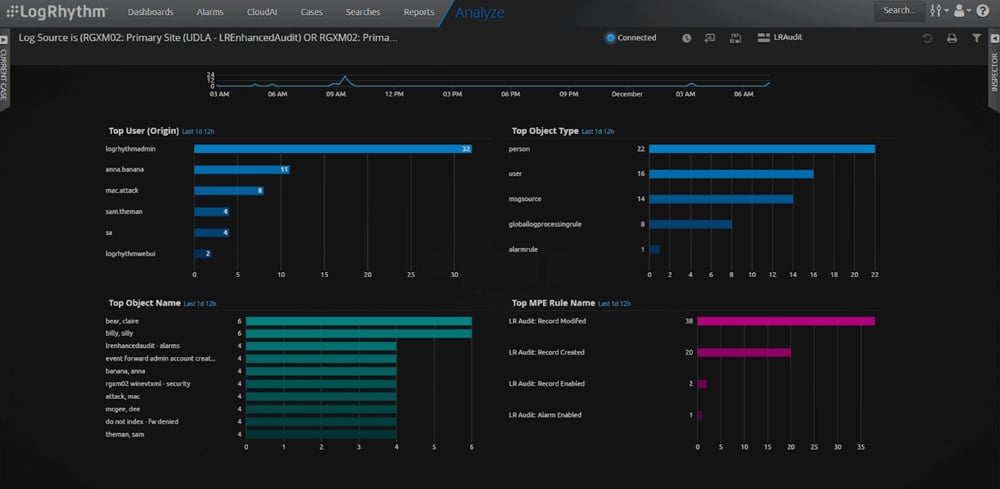This screenshot has width=1000, height=489.
Task: Open the time range clock icon
Action: (687, 38)
